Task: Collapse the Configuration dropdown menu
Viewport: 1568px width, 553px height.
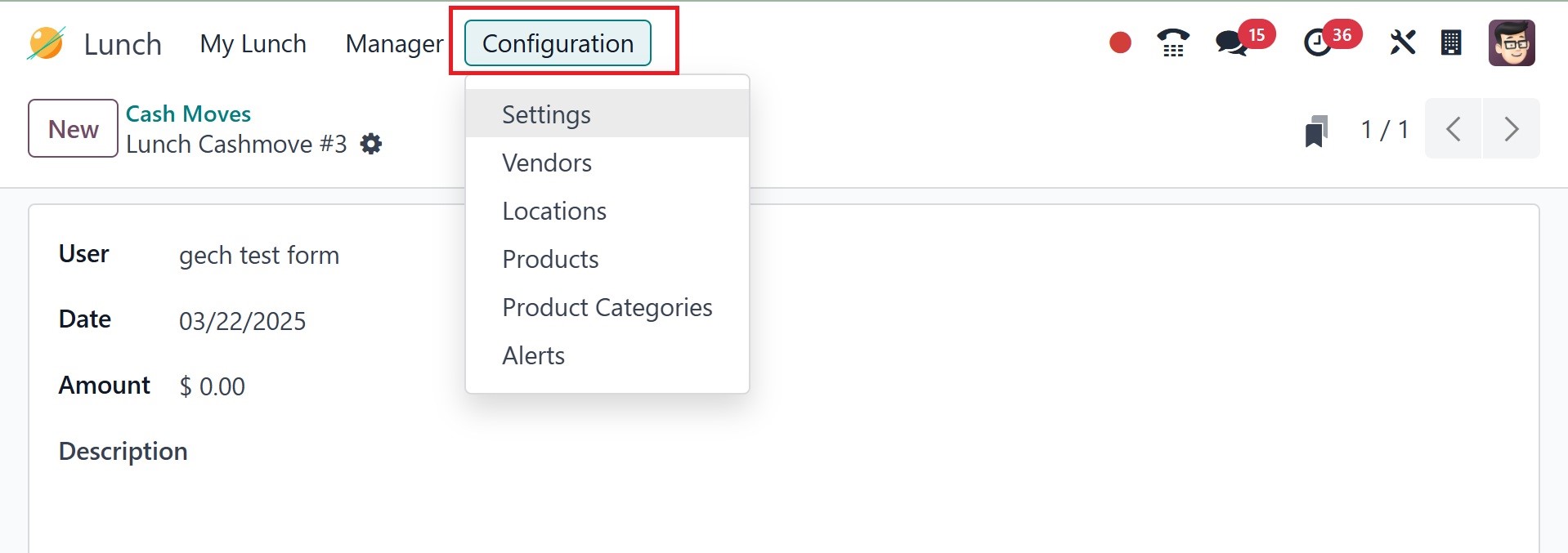Action: [558, 43]
